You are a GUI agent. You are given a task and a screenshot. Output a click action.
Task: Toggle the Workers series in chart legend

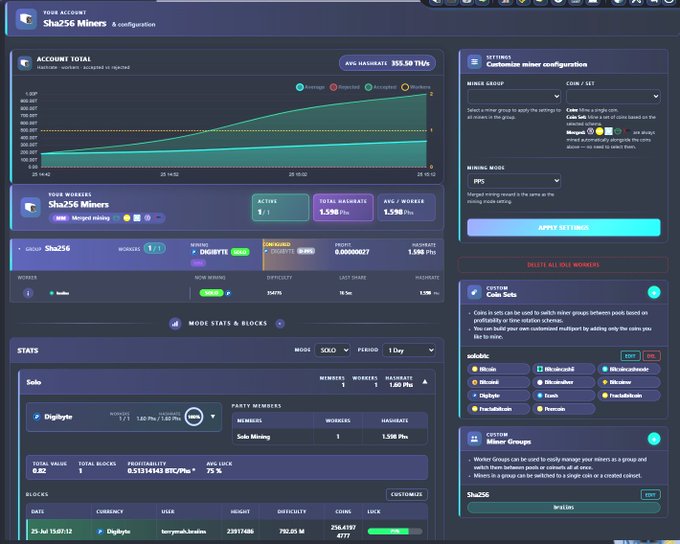[416, 87]
